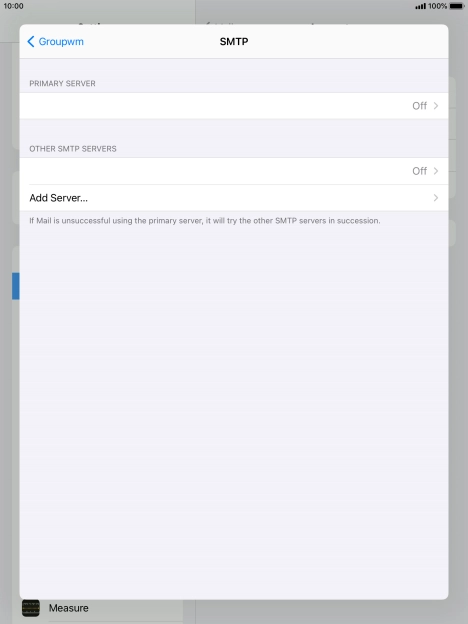
Task: Click the OTHER SMTP SERVERS section header
Action: click(x=73, y=149)
